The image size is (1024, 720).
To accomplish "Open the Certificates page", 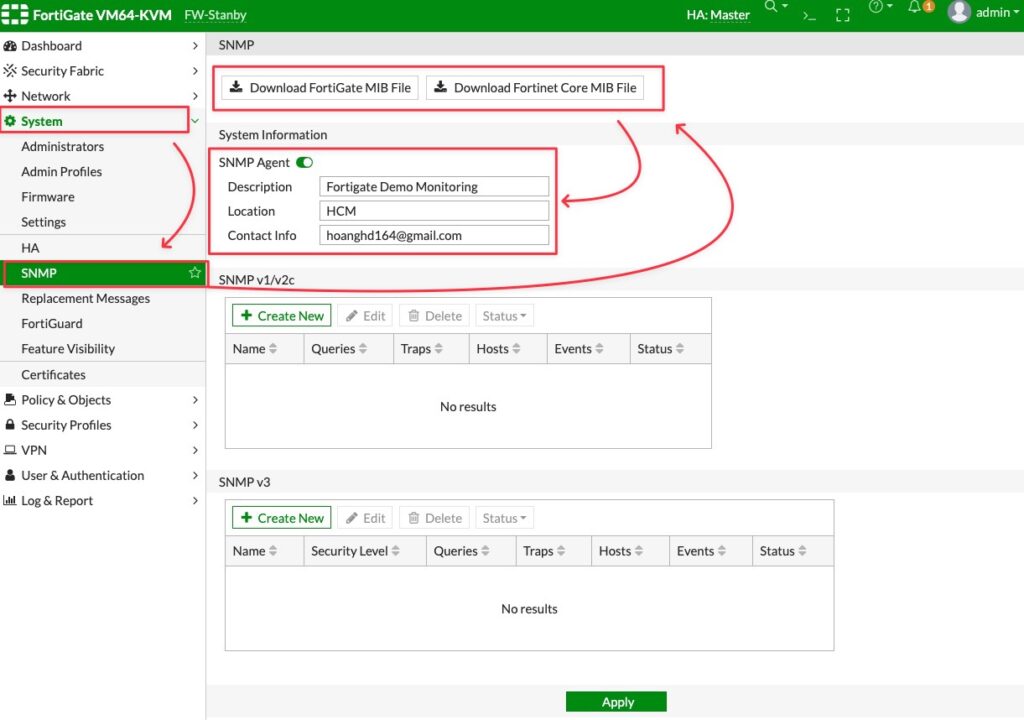I will point(54,374).
